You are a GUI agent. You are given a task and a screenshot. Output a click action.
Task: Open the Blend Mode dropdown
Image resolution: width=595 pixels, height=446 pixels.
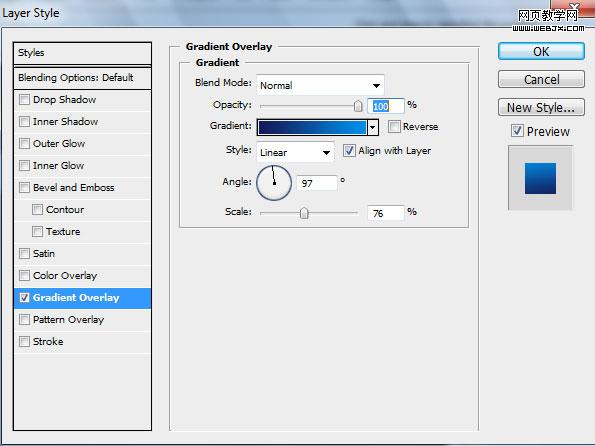tap(320, 85)
